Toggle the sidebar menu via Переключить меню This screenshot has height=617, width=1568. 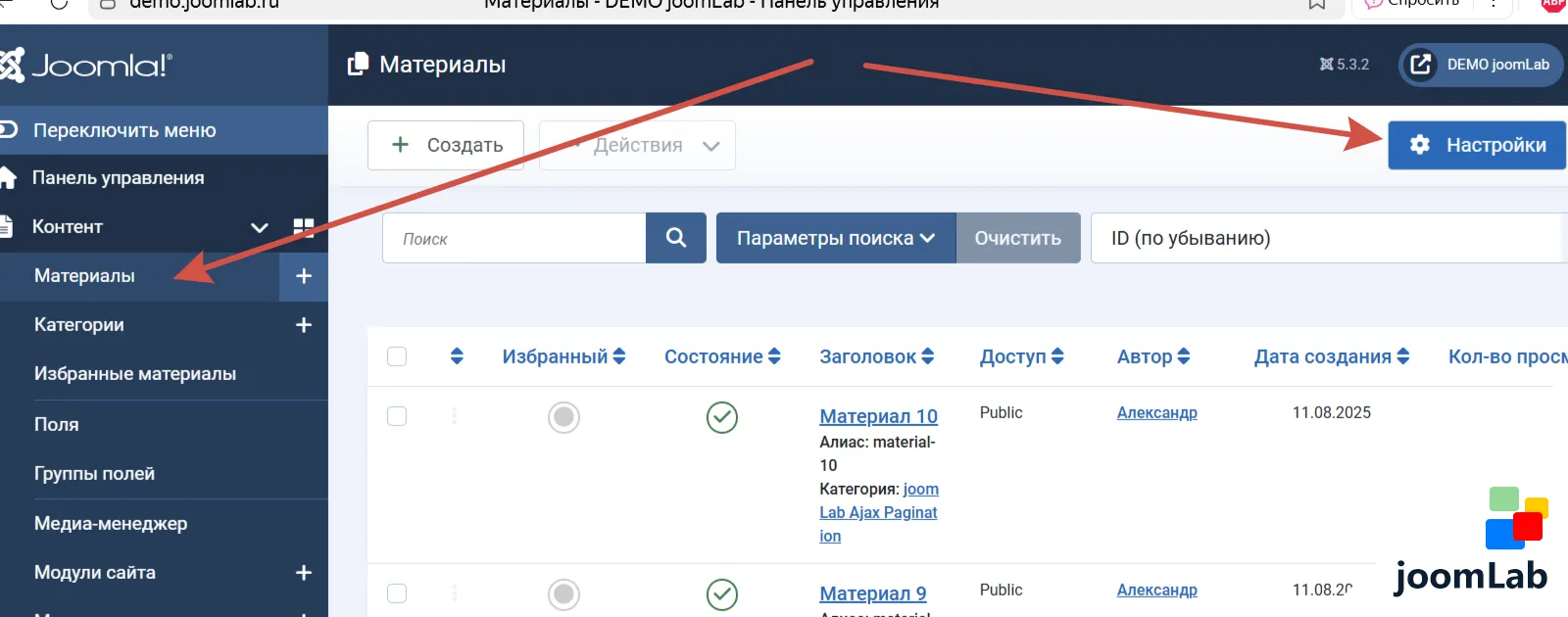164,130
